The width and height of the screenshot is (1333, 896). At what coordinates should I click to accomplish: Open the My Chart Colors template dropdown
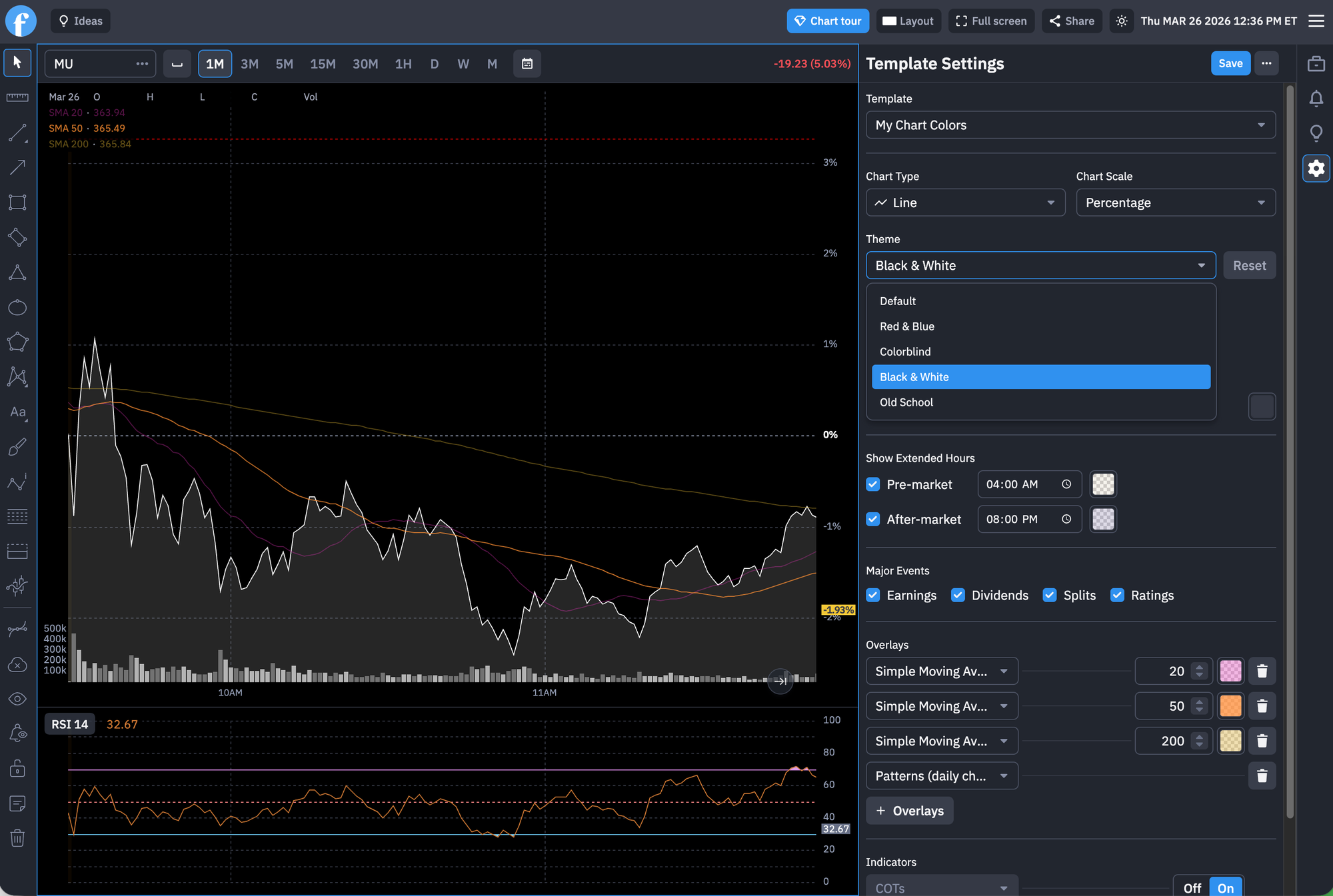1070,125
